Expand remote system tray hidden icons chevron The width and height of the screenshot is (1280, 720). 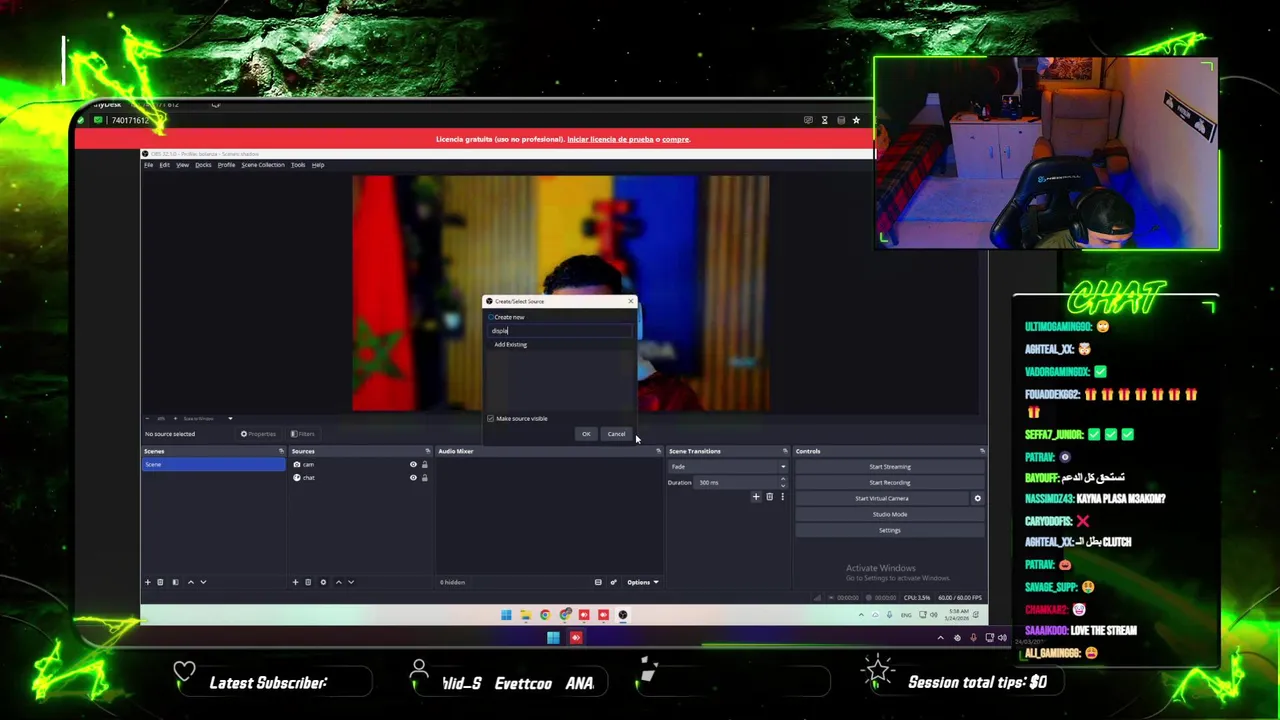point(861,615)
